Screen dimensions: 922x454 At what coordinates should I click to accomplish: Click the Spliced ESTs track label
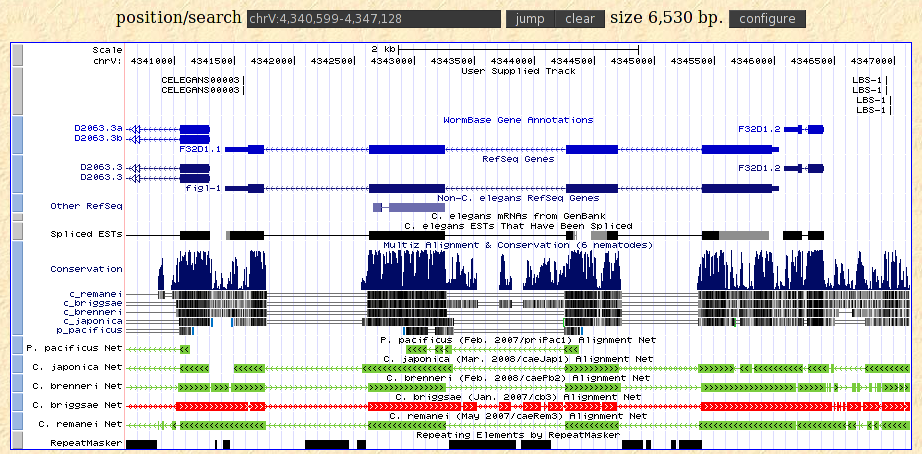point(86,234)
